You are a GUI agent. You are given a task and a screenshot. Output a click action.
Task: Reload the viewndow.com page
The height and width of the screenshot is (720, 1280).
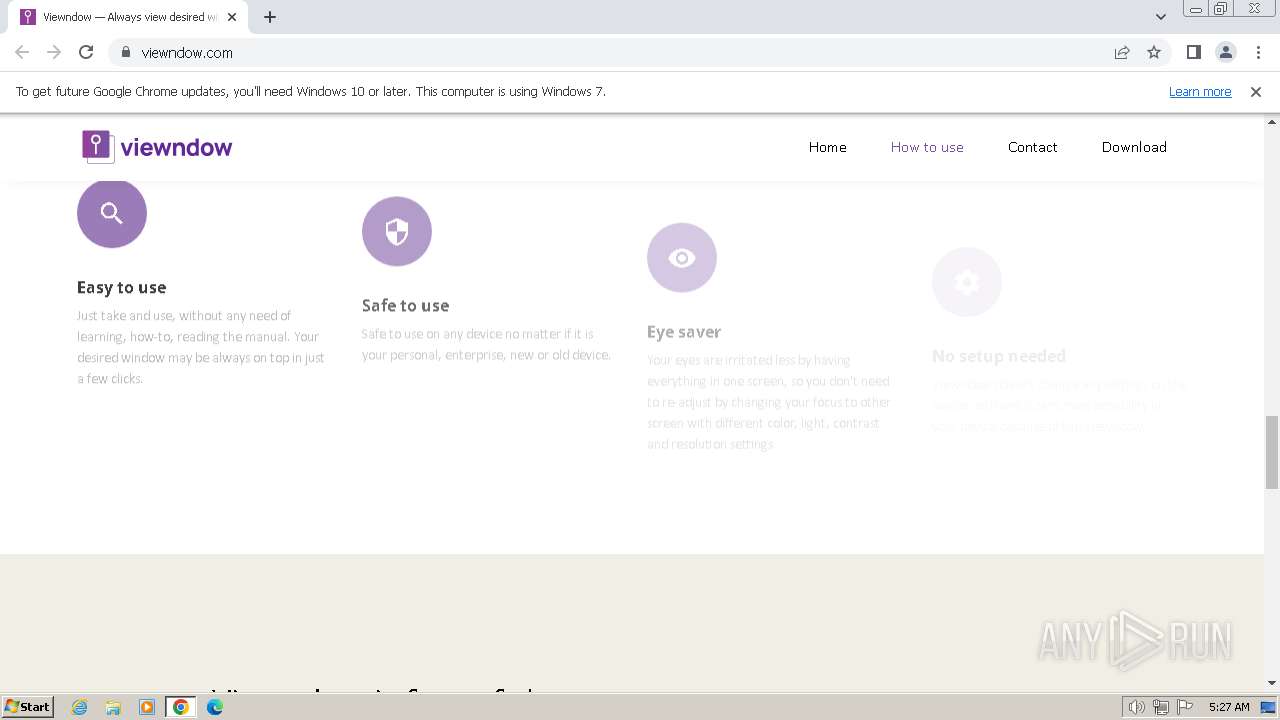pos(86,52)
